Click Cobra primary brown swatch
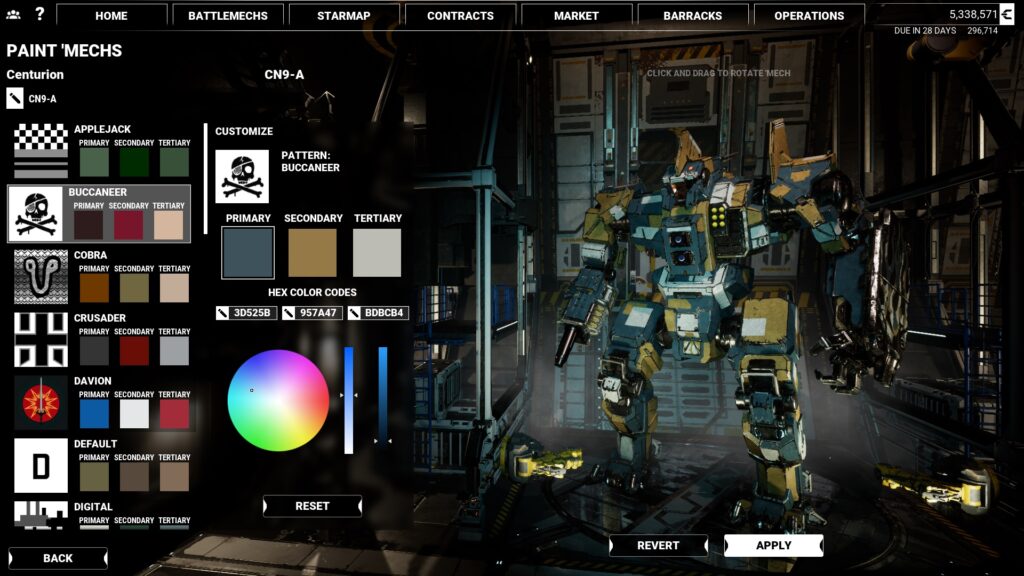 pos(94,288)
